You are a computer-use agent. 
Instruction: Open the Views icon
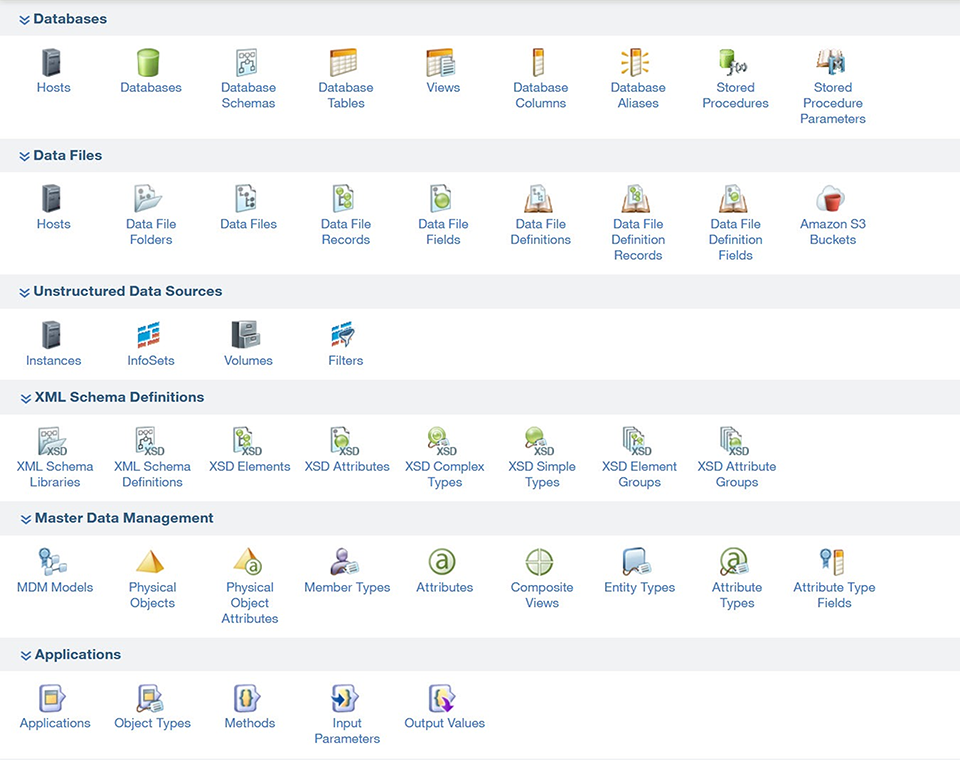441,62
